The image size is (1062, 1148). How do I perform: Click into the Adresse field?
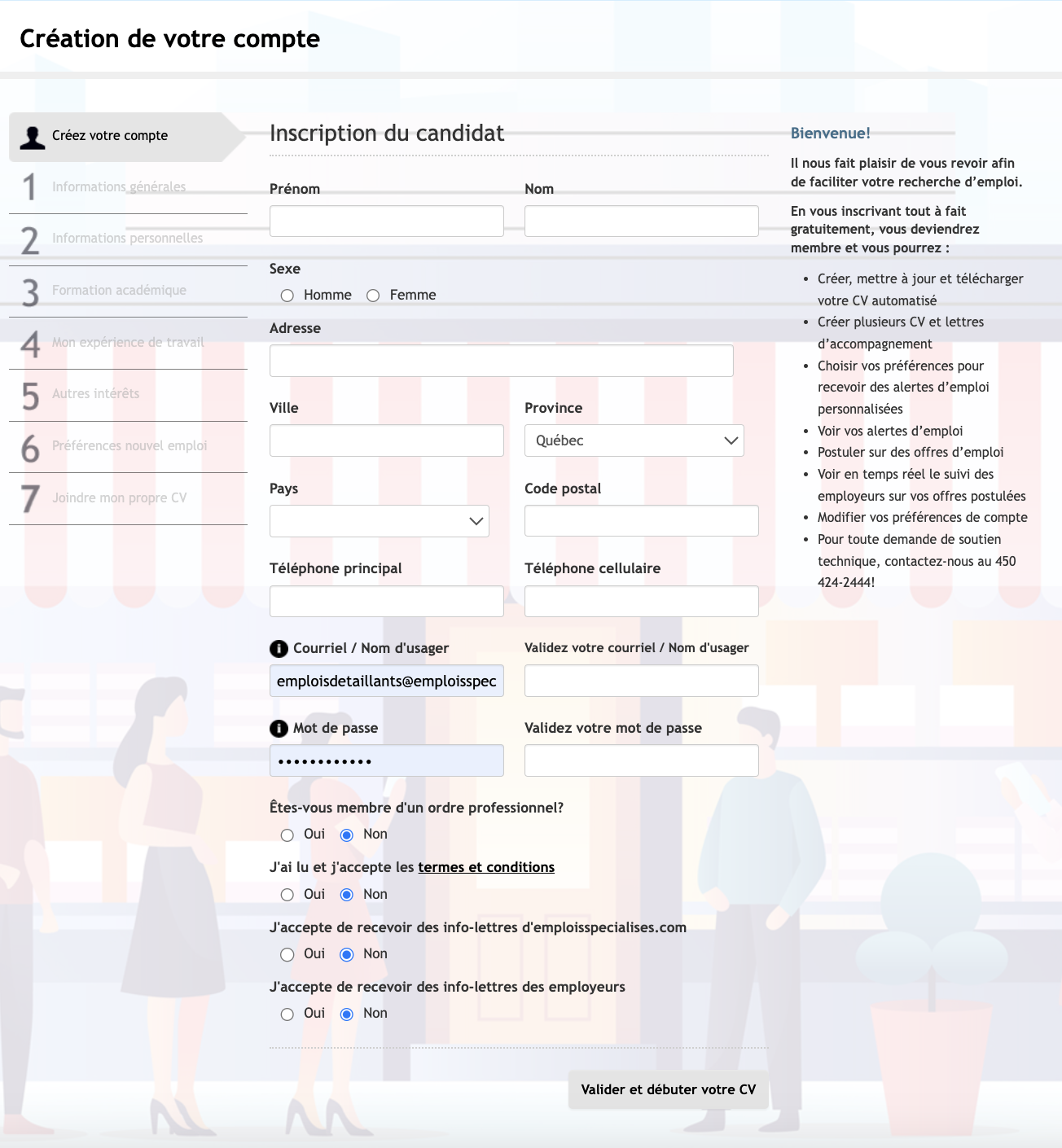pos(502,361)
